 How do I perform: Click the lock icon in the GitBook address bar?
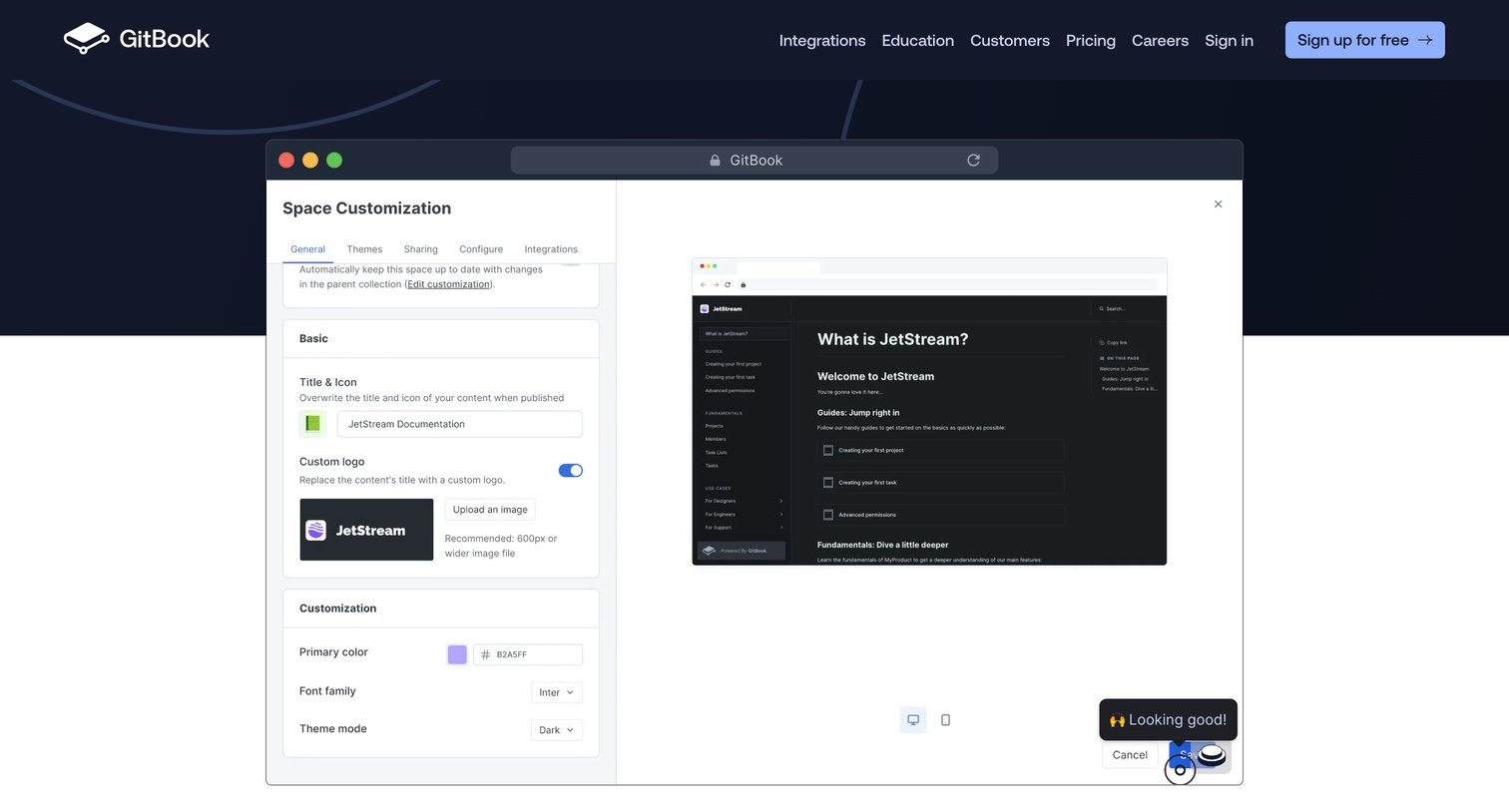(x=715, y=160)
